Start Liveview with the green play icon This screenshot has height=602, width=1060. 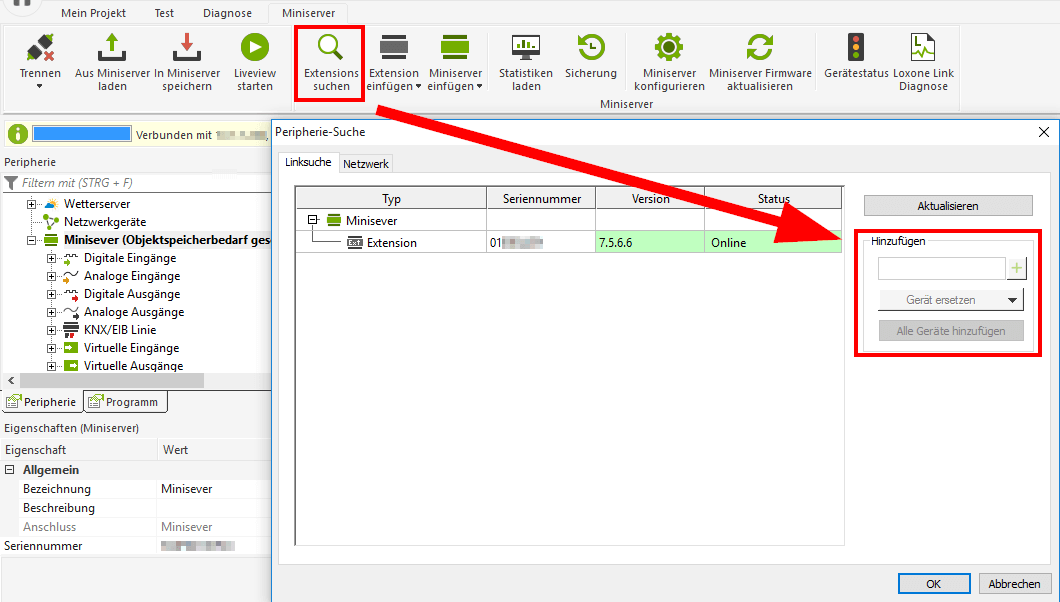254,47
